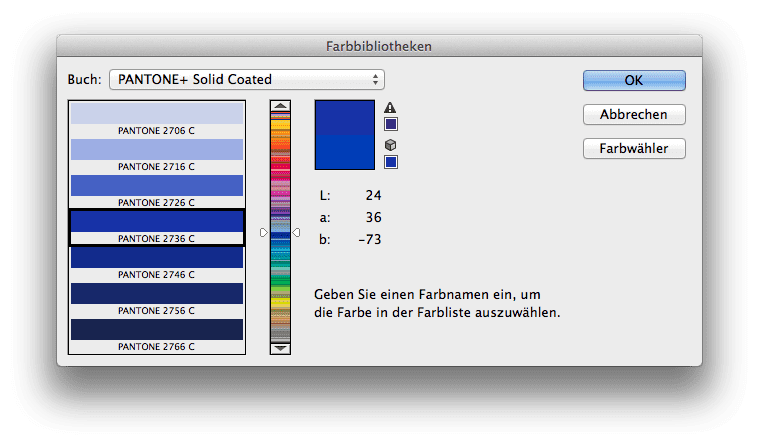Open the Farbwähler color picker
The width and height of the screenshot is (759, 445).
[x=634, y=149]
